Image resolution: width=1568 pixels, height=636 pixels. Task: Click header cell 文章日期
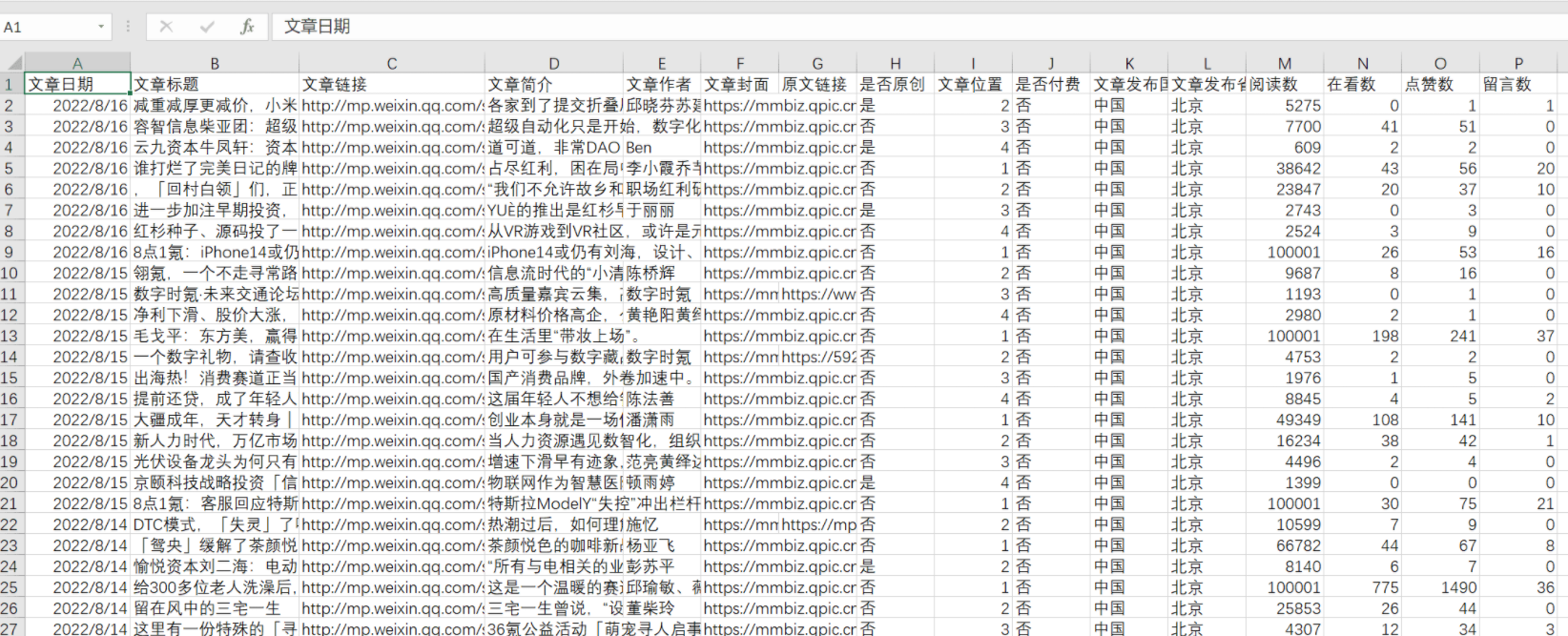click(x=77, y=84)
